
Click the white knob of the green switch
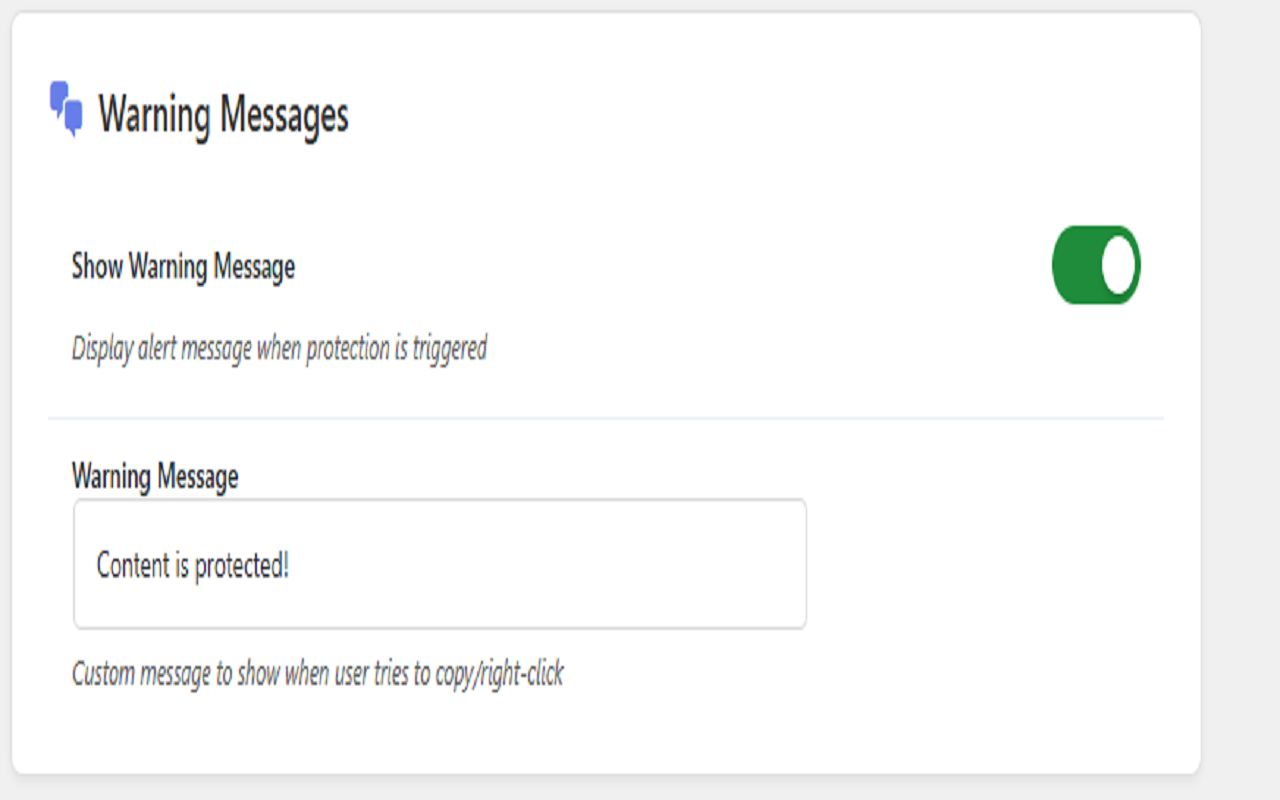coord(1118,265)
